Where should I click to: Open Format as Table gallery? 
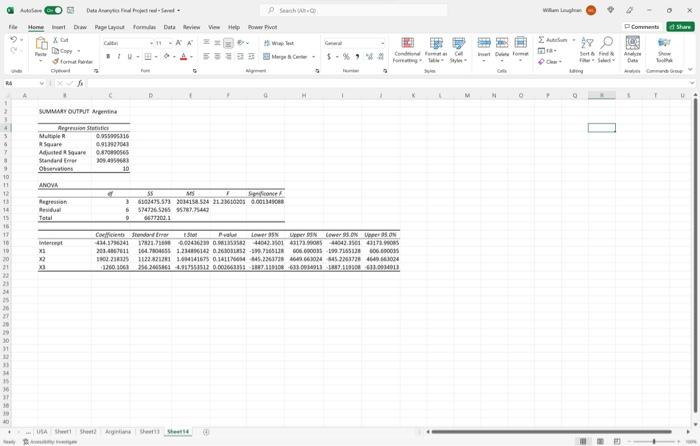click(436, 50)
